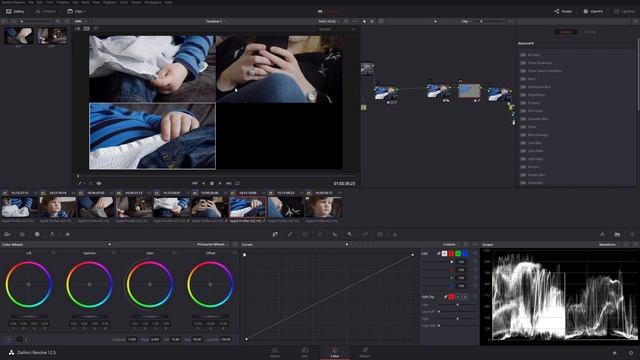Switch to the Media page
The image size is (640, 360).
275,353
